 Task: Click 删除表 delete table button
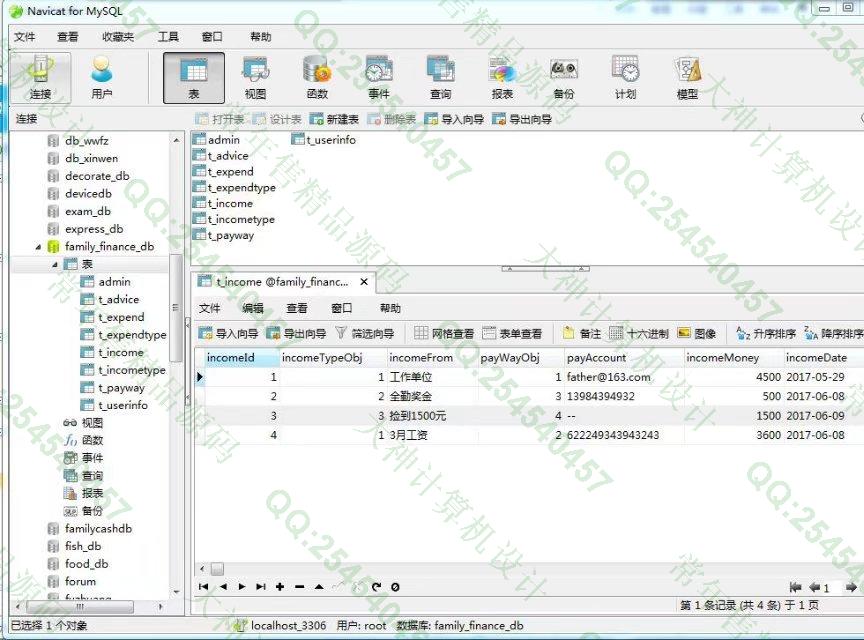(392, 119)
